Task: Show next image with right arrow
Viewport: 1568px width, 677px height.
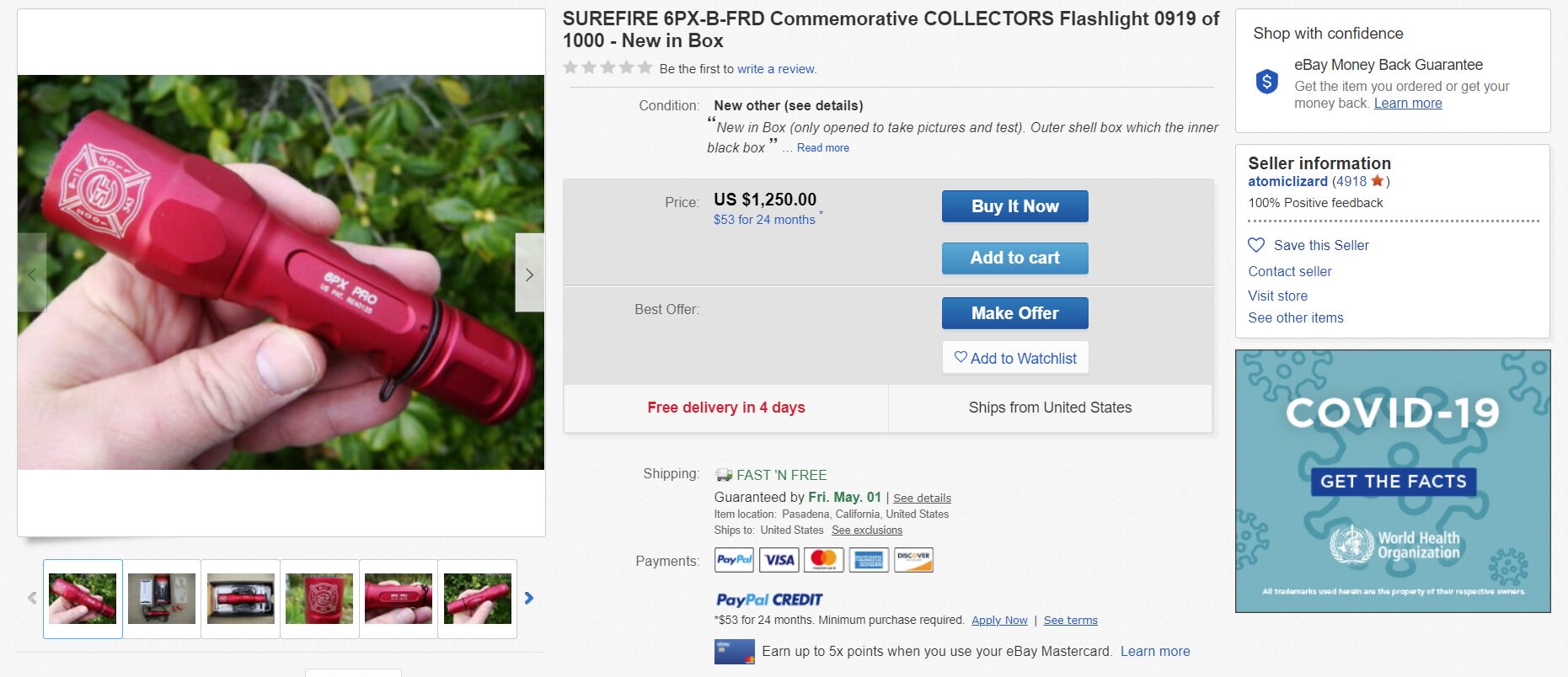Action: [529, 274]
